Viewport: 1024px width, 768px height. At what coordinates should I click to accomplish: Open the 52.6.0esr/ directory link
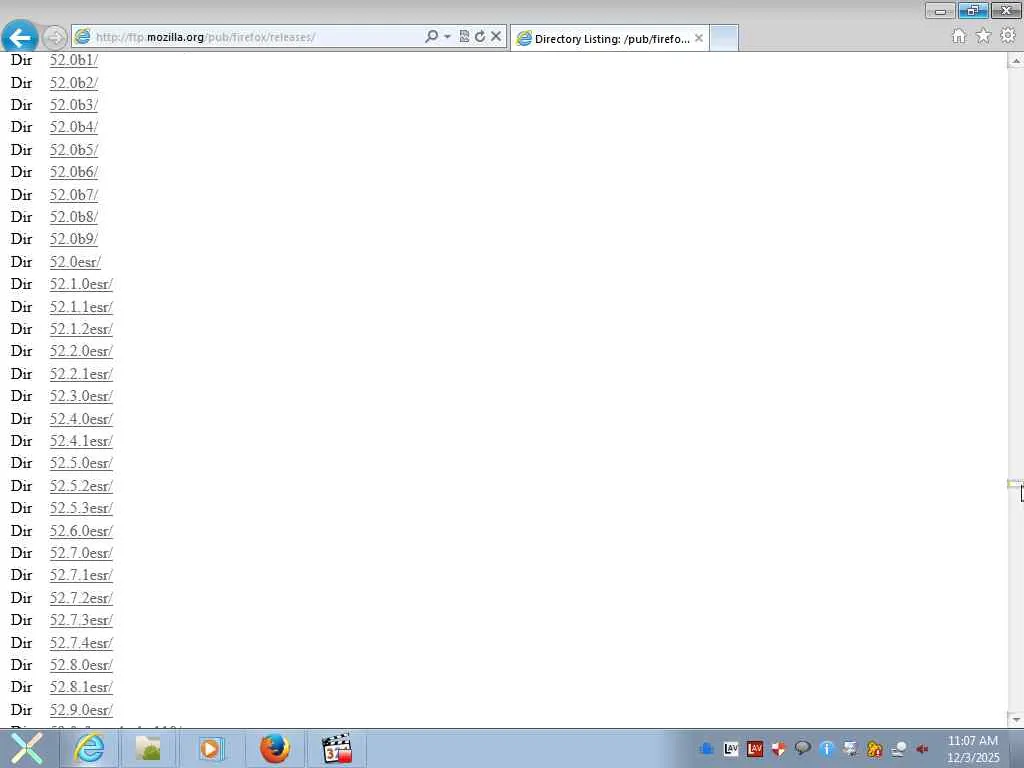81,531
